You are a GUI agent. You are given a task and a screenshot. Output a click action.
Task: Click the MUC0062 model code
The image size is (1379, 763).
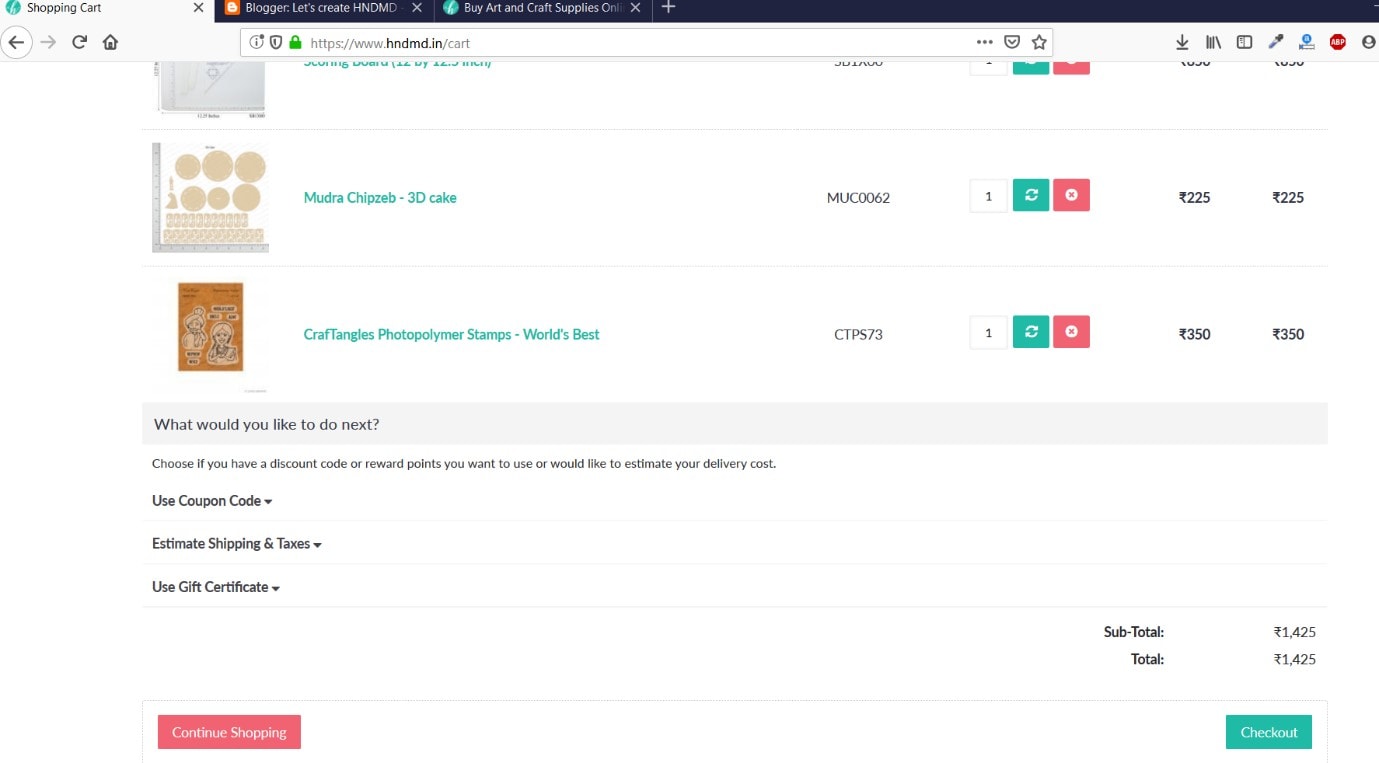point(858,198)
